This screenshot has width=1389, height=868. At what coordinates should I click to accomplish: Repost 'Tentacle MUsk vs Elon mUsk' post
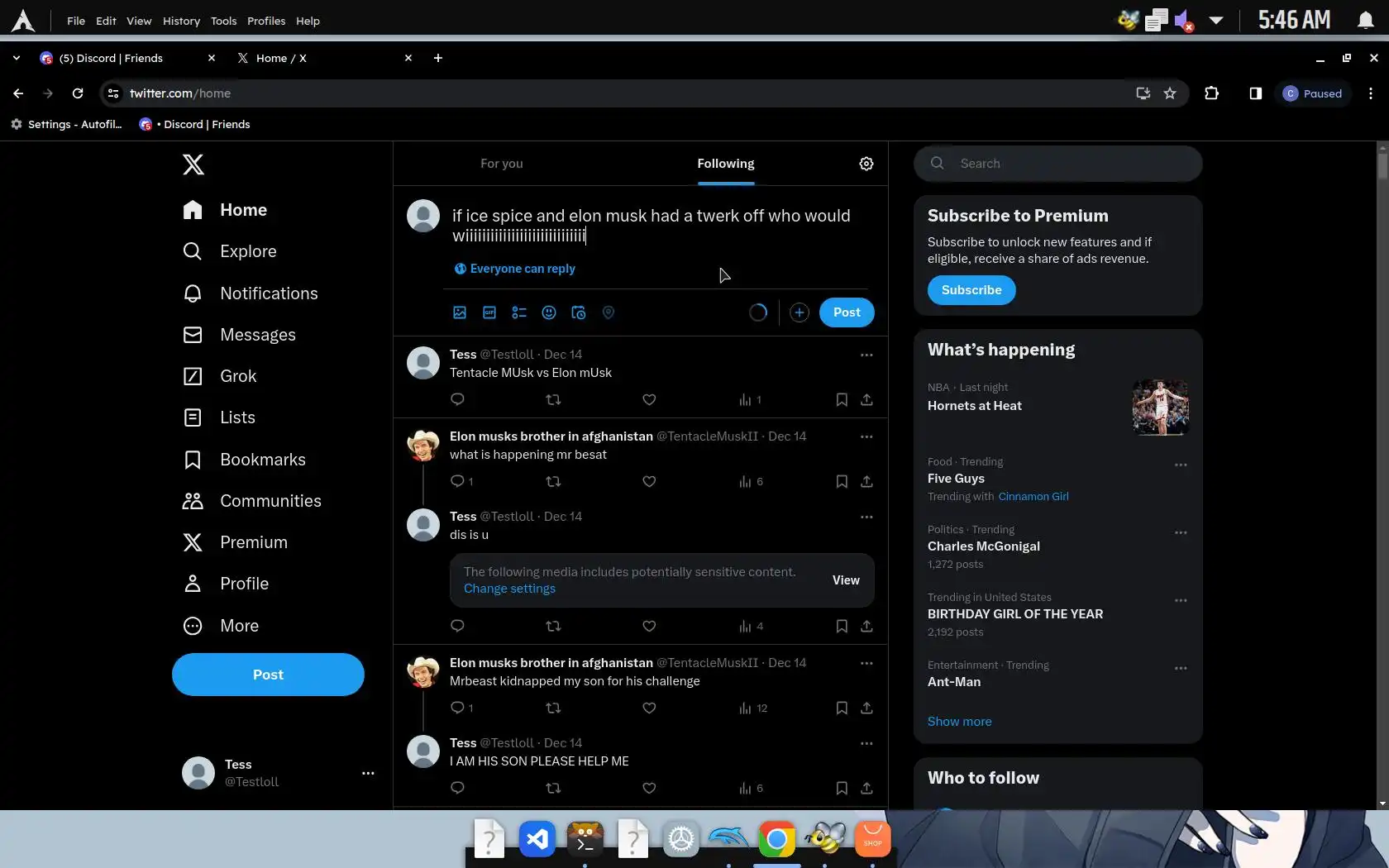pyautogui.click(x=553, y=399)
